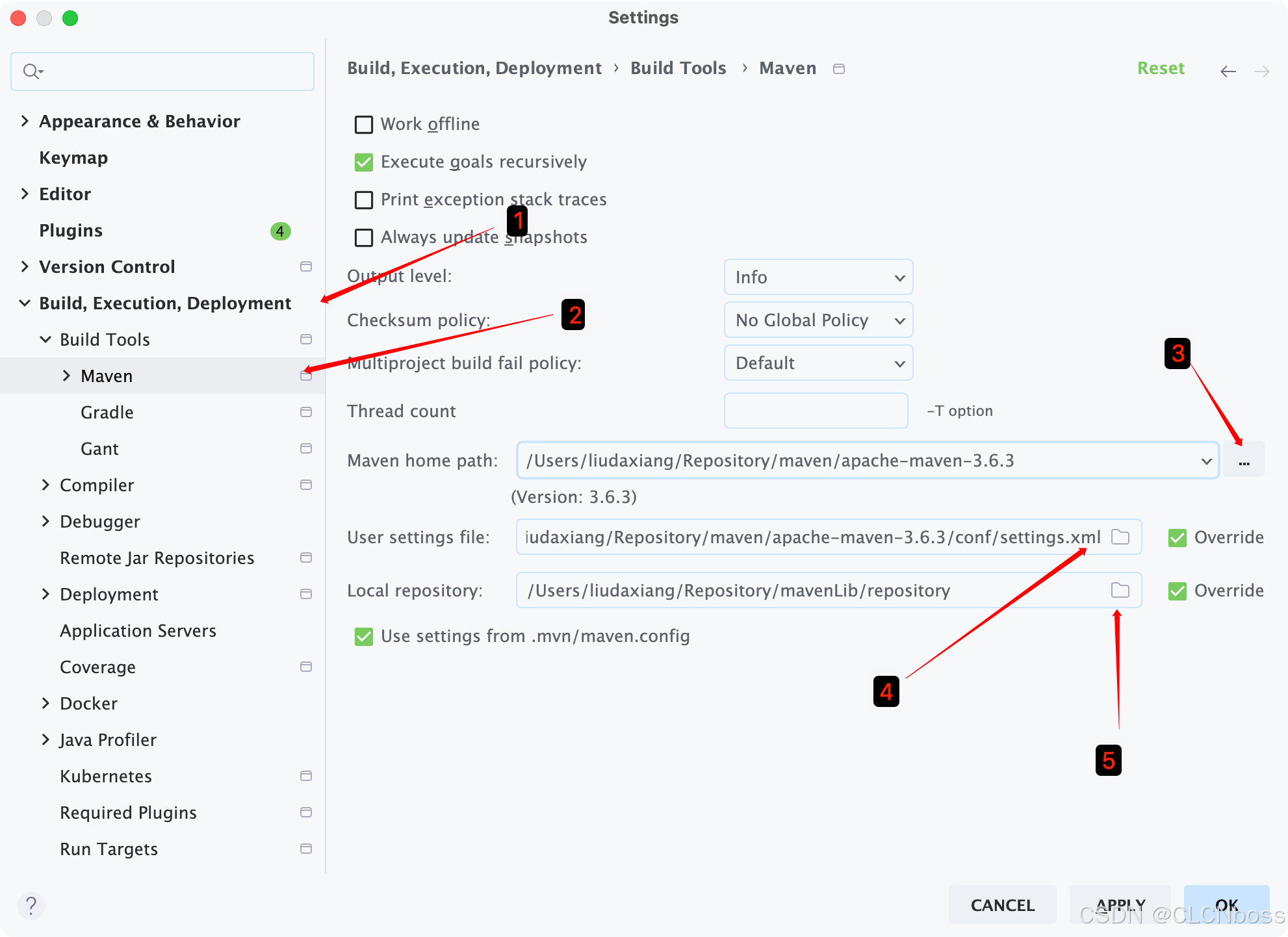Enable Print exception stack traces checkbox

364,199
